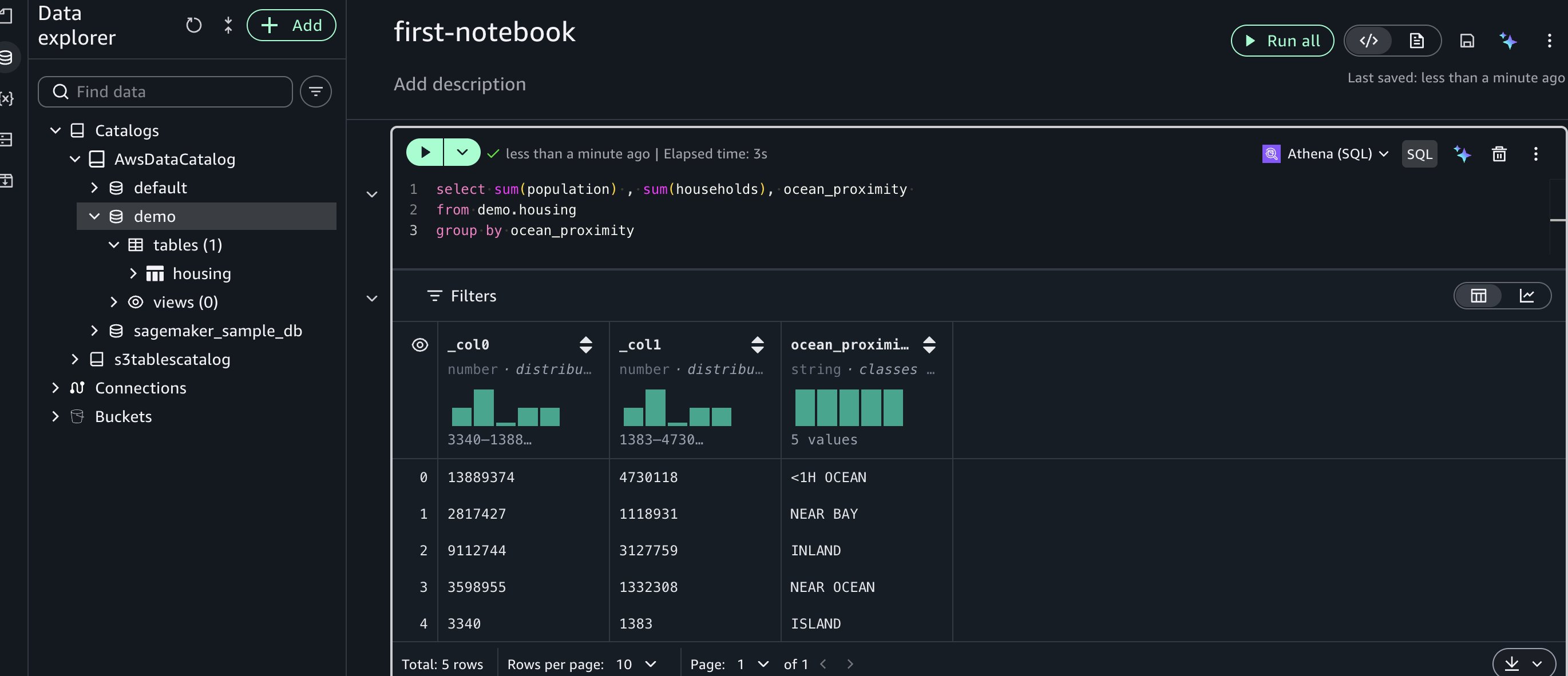Click the Add button in Data explorer
This screenshot has width=1568, height=676.
pyautogui.click(x=291, y=26)
